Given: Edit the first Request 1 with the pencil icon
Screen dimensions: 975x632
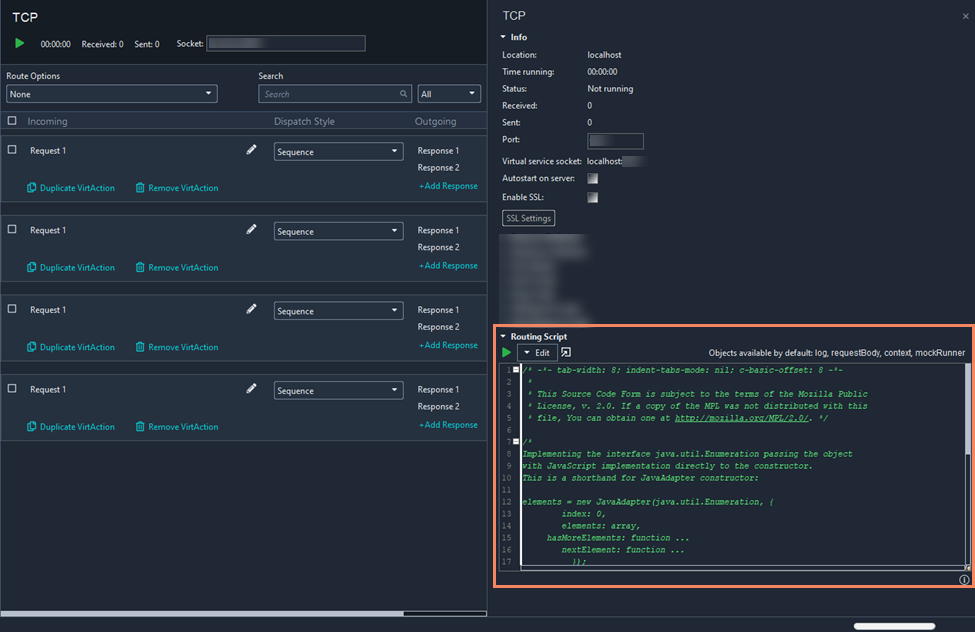Looking at the screenshot, I should point(253,150).
